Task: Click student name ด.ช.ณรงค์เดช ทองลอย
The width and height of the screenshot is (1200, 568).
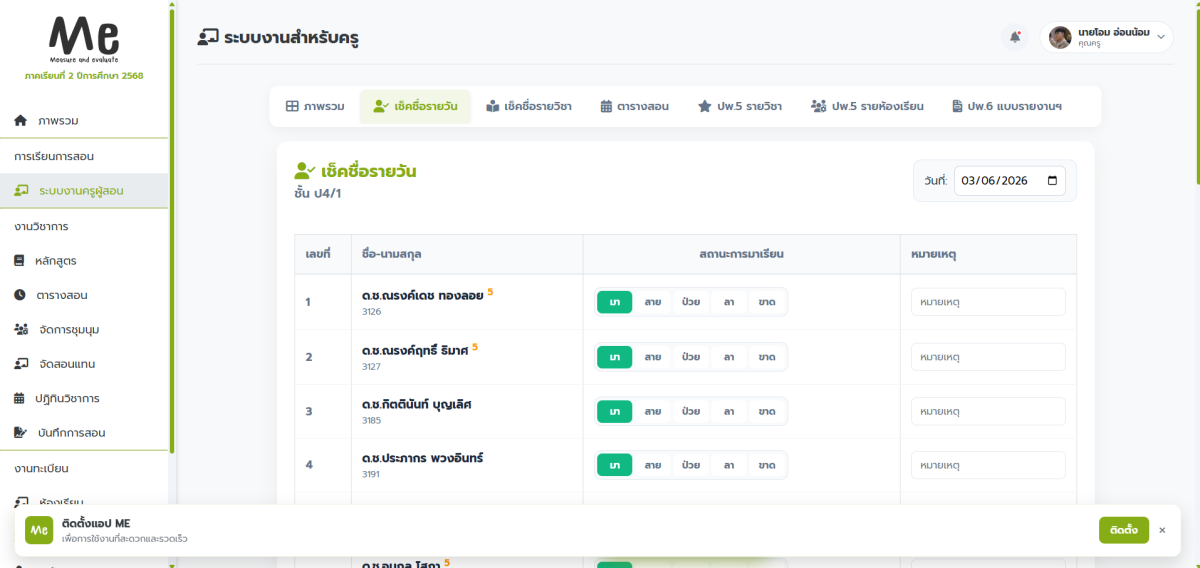Action: click(422, 296)
